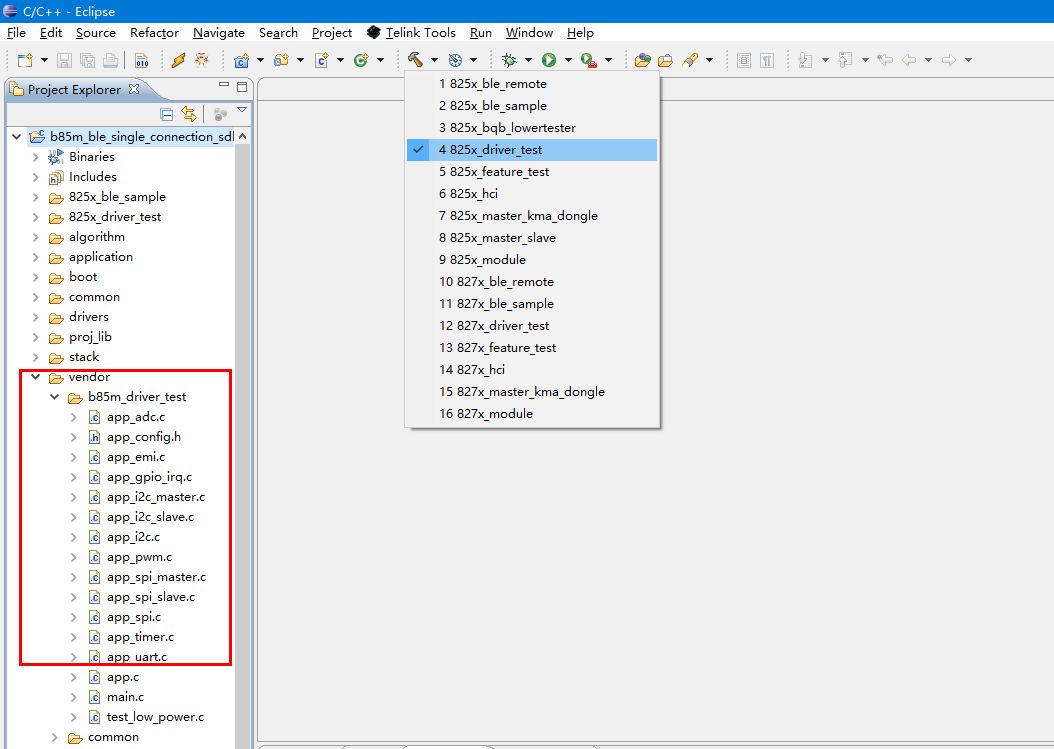Screen dimensions: 1054x749
Task: Expand the 825x_ble_sample folder
Action: 36,198
